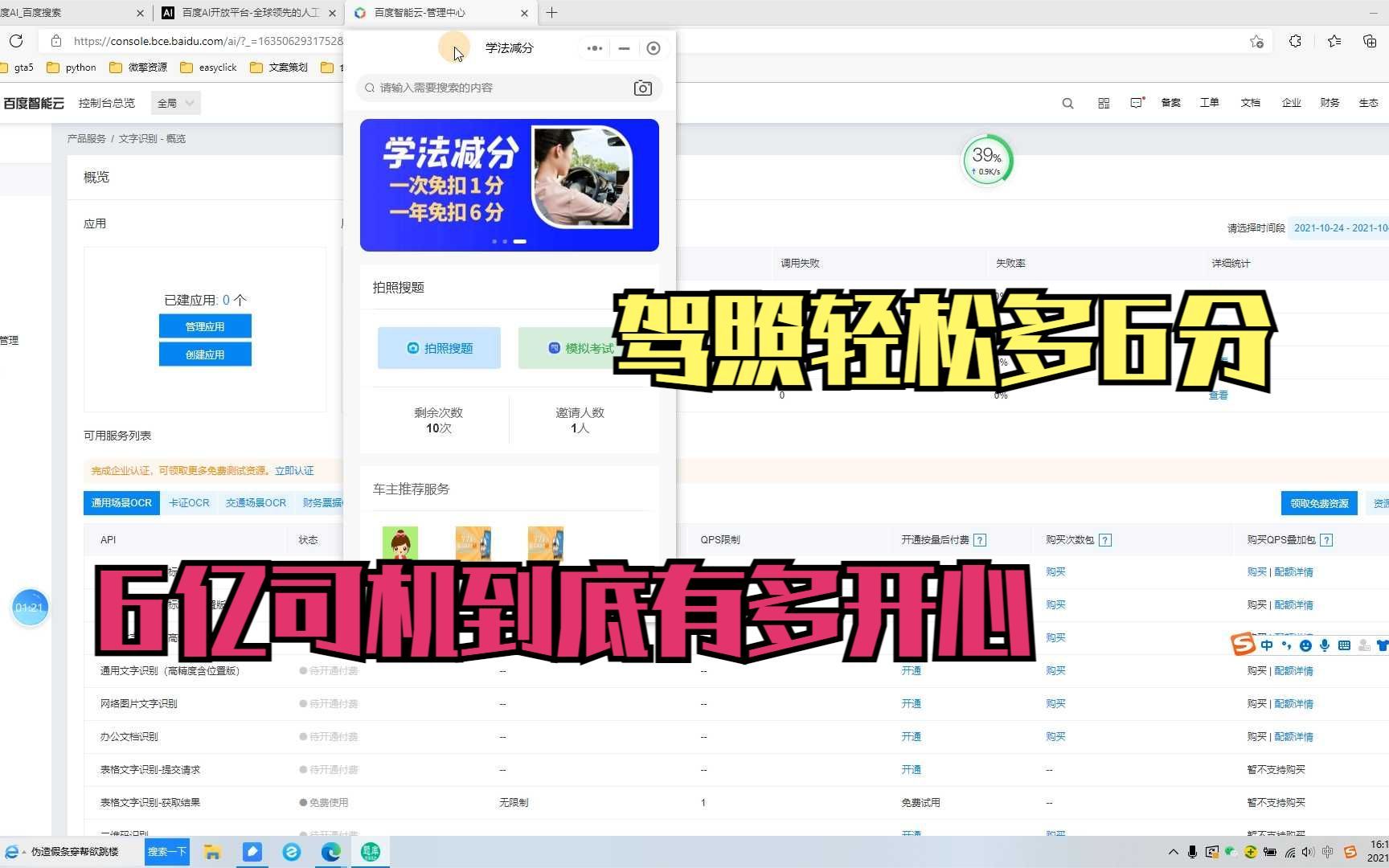Screen dimensions: 1389x868
Task: Open the easyclick bookmarks folder
Action: [x=209, y=68]
